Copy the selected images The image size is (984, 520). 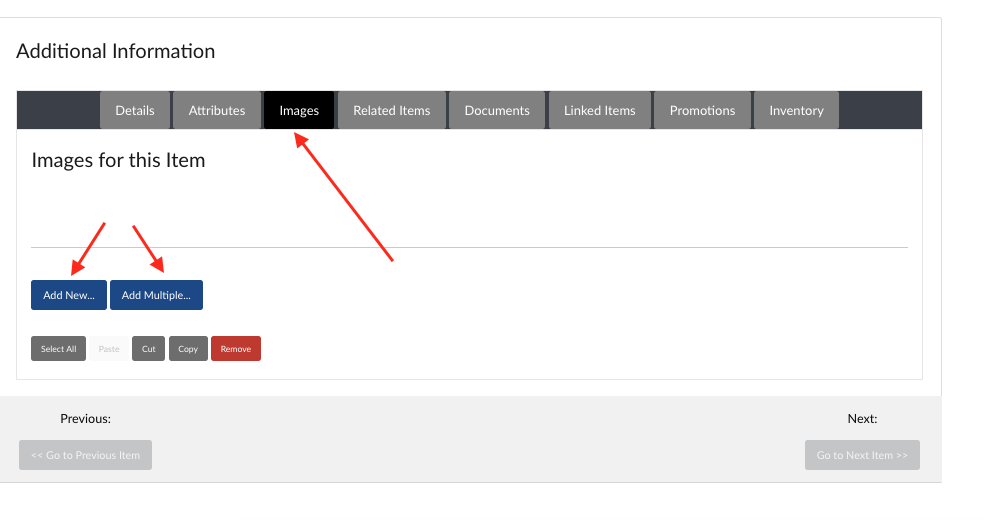tap(188, 349)
